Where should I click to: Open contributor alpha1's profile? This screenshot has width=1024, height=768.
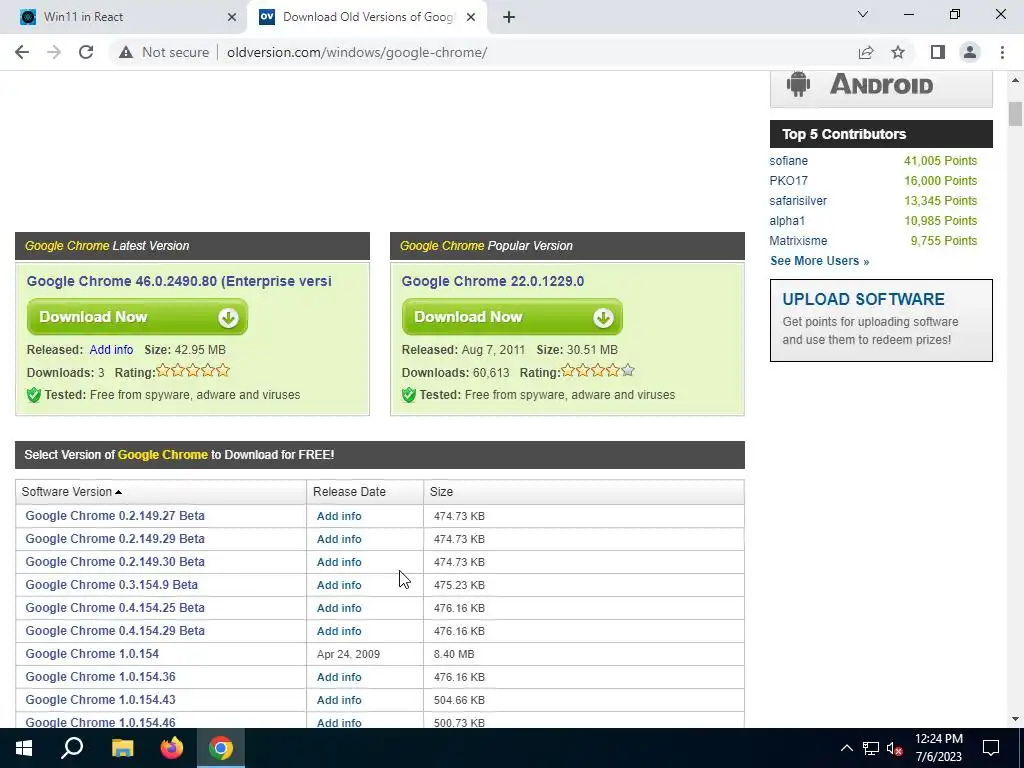[787, 221]
